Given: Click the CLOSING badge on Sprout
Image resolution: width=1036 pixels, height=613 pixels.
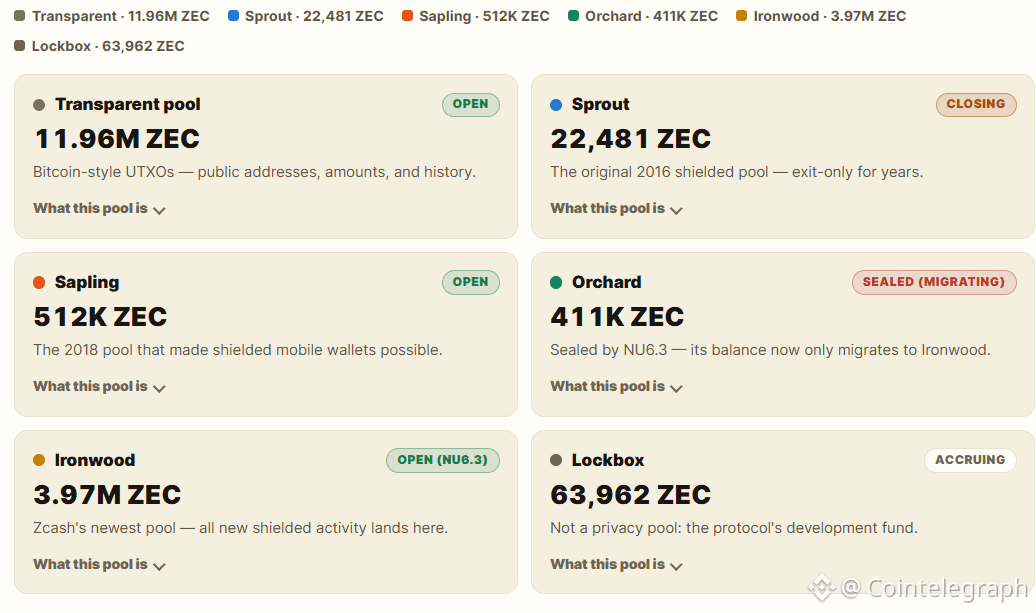Looking at the screenshot, I should pos(976,104).
